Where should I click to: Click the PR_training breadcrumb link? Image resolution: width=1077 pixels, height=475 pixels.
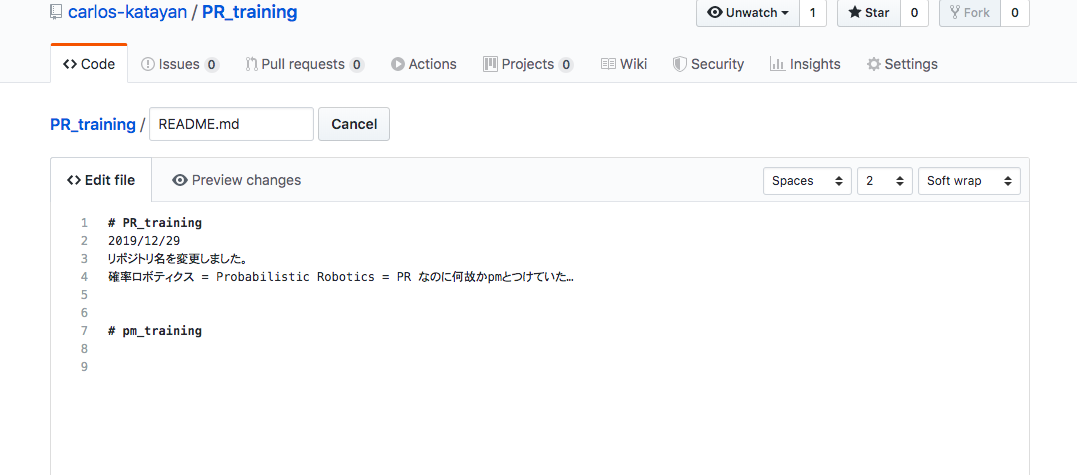93,124
